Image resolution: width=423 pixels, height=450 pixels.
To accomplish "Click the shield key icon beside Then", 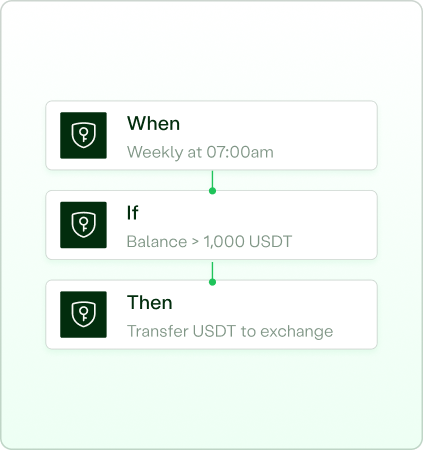I will pos(83,314).
